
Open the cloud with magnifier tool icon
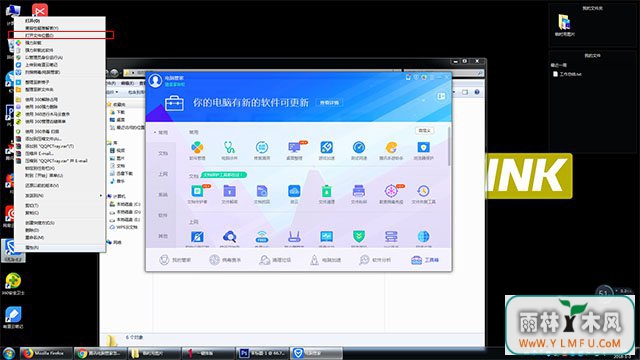pos(229,237)
